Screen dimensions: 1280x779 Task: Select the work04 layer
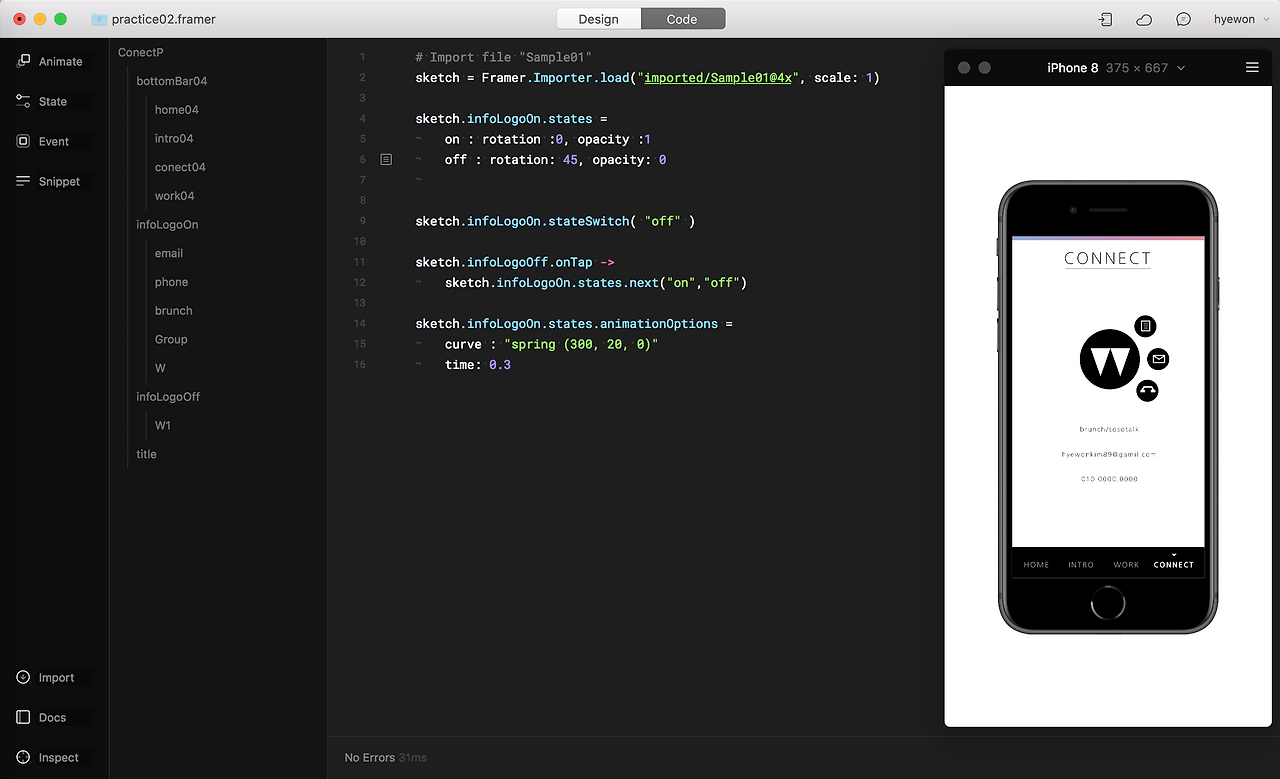pos(175,196)
